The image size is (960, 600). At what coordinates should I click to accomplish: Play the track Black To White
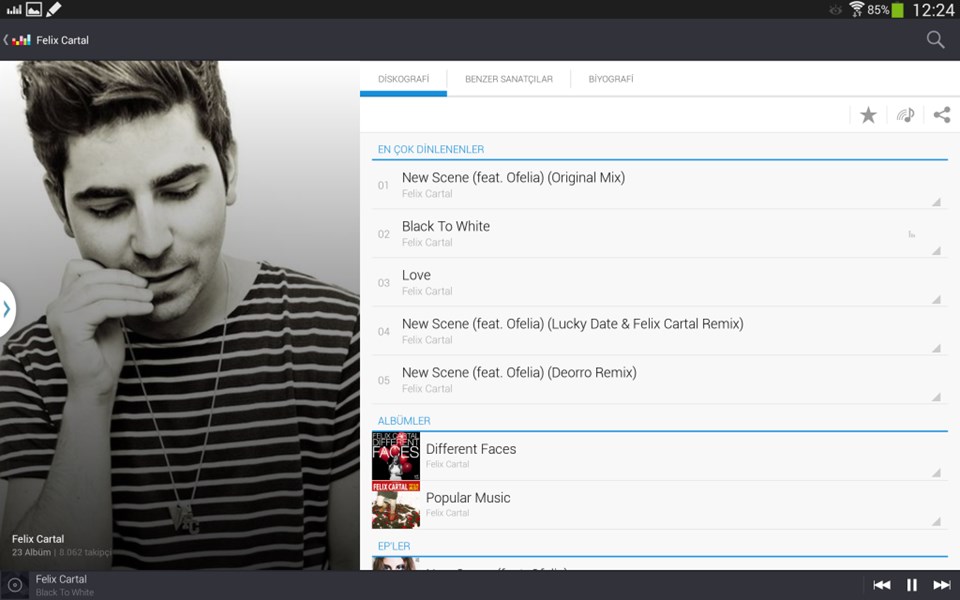(659, 234)
